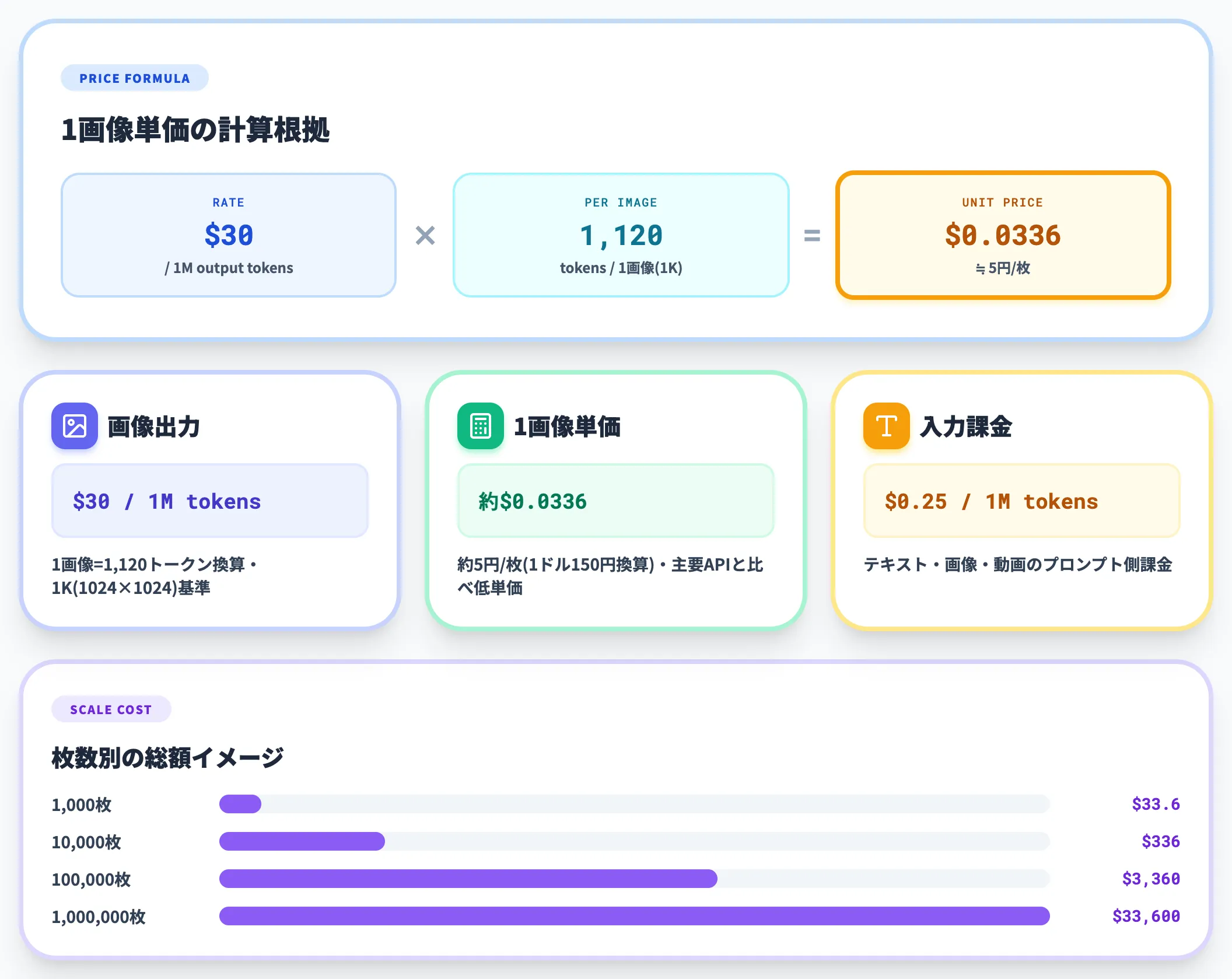Image resolution: width=1232 pixels, height=979 pixels.
Task: Click the heading '1画像単価の計算根拠'
Action: (x=195, y=130)
